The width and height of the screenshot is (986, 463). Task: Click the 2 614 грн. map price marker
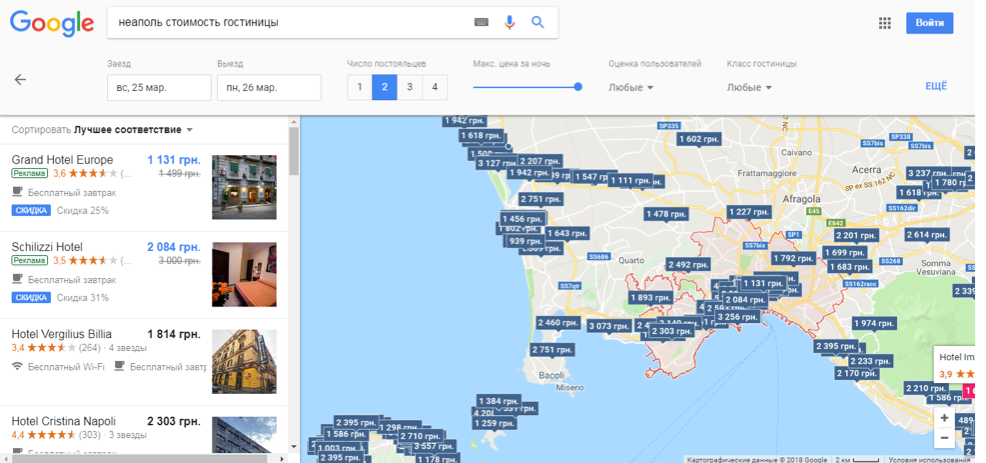click(x=926, y=235)
